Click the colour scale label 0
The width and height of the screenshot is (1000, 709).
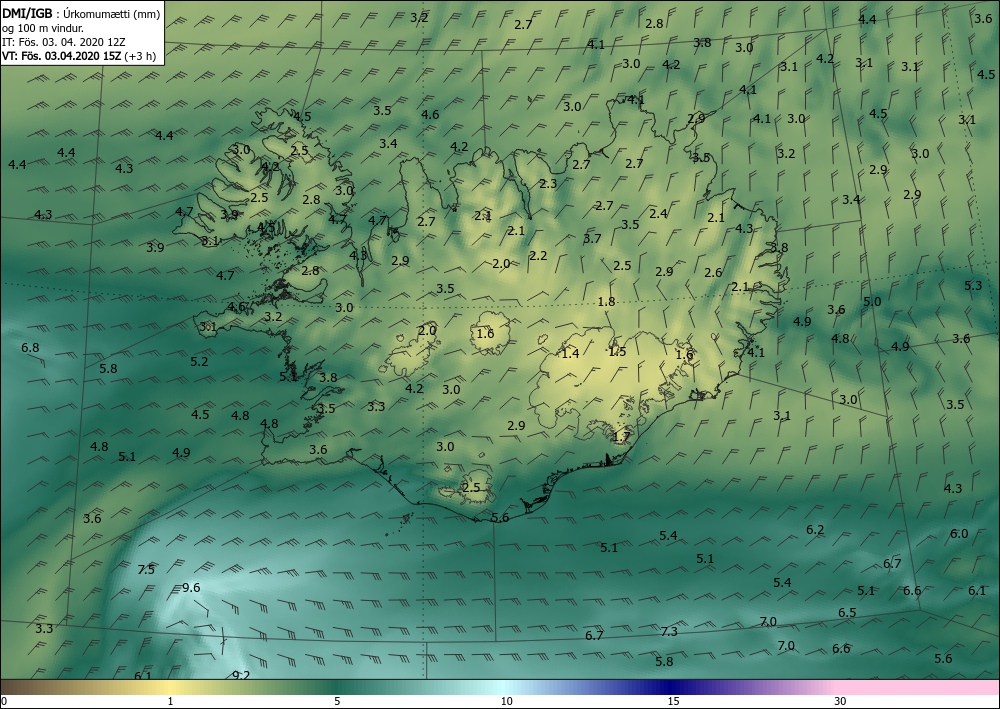pyautogui.click(x=4, y=702)
